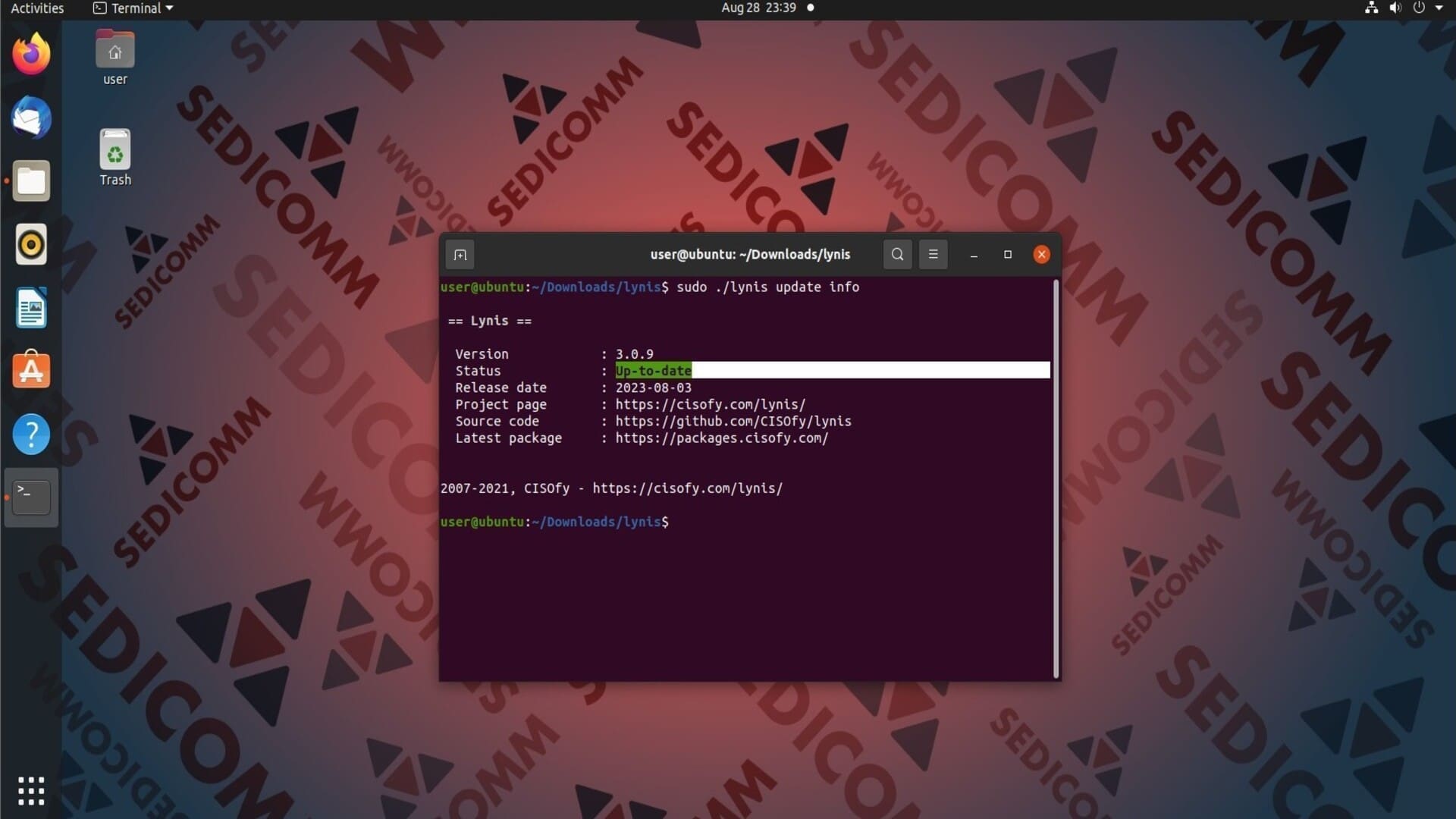The height and width of the screenshot is (819, 1456).
Task: Expand system menu arrow in top bar
Action: [1439, 8]
